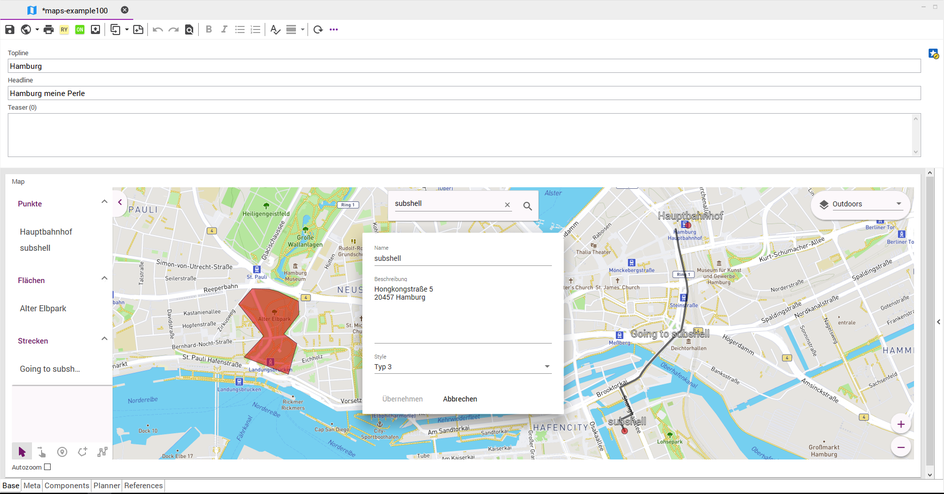Image resolution: width=944 pixels, height=494 pixels.
Task: Switch to the Meta tab
Action: point(32,486)
